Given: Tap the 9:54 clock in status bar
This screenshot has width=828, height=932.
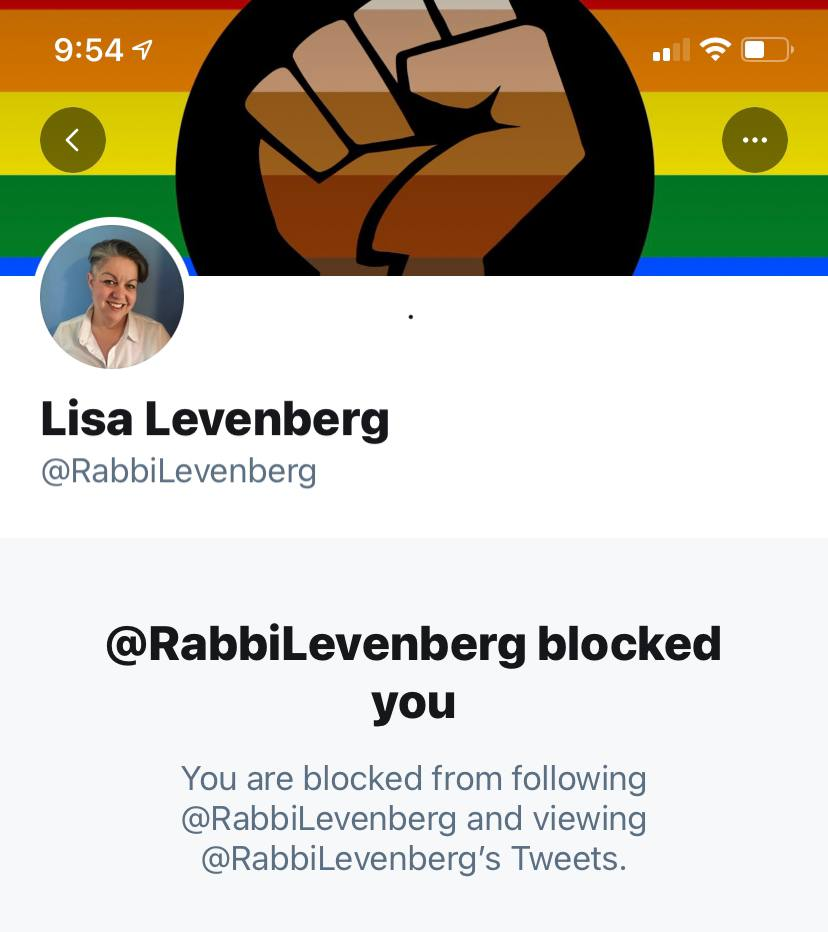Looking at the screenshot, I should click(89, 50).
